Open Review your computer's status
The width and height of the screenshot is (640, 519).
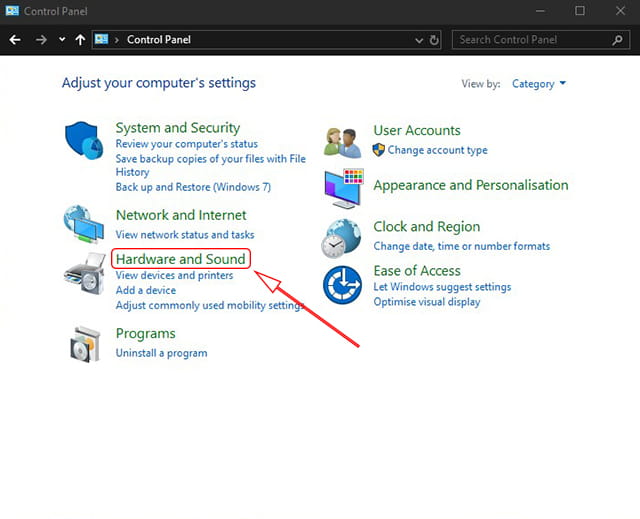tap(187, 144)
